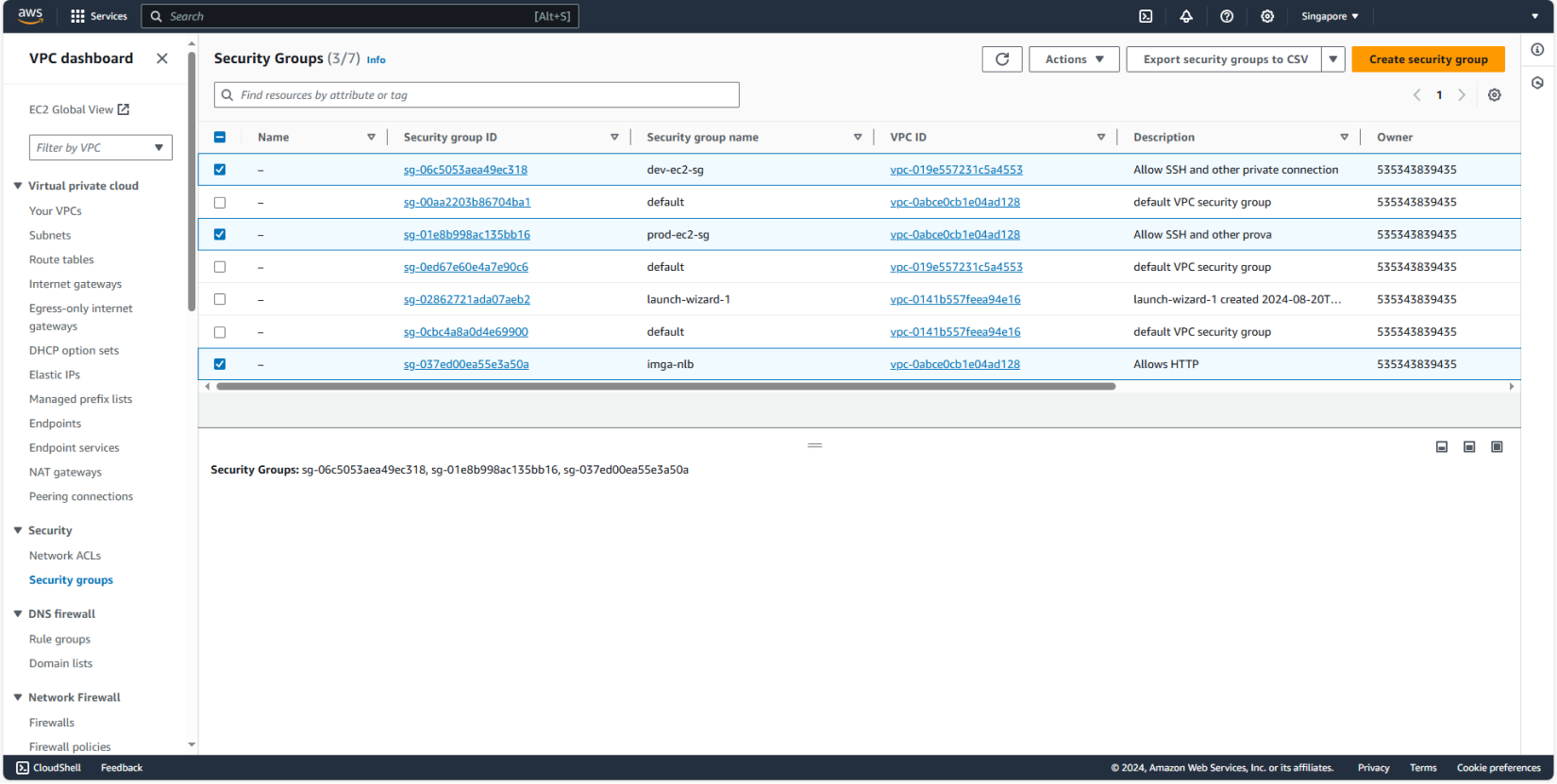This screenshot has width=1557, height=784.
Task: Close the VPC dashboard side panel
Action: pyautogui.click(x=162, y=58)
